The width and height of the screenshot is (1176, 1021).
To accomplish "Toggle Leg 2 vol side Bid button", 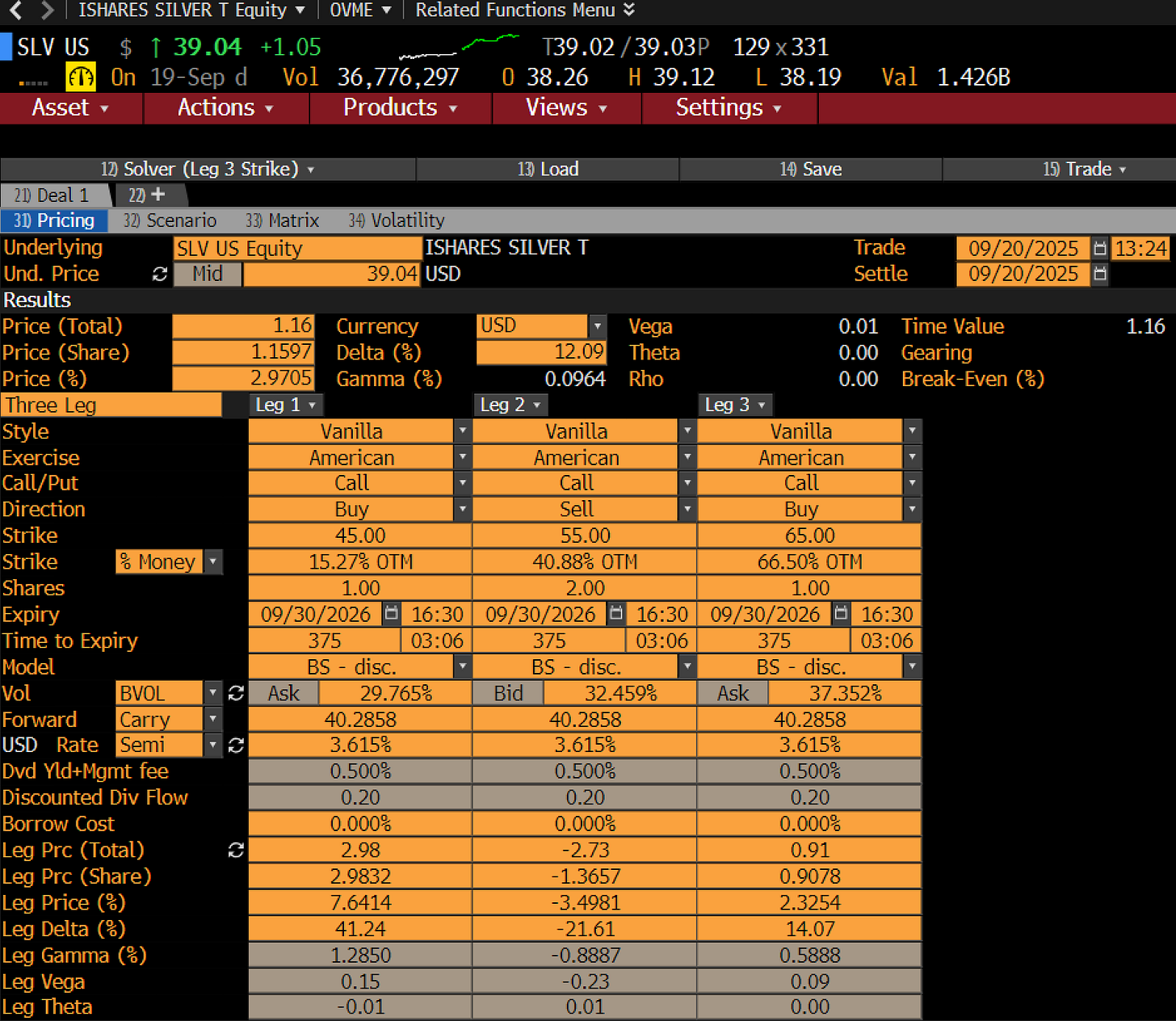I will click(508, 693).
